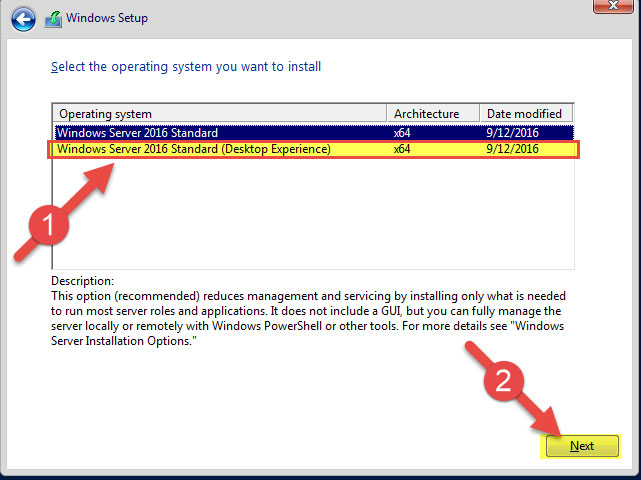Sort by the Architecture column header
The image size is (641, 480).
[433, 114]
